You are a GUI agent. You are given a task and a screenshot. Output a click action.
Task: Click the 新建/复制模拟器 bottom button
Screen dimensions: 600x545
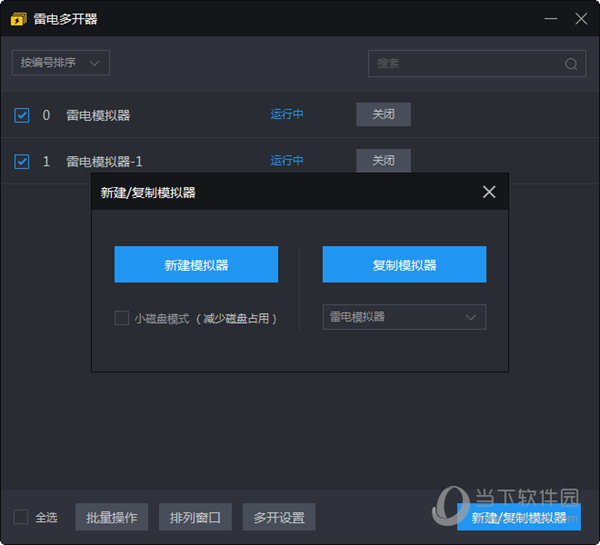point(518,517)
